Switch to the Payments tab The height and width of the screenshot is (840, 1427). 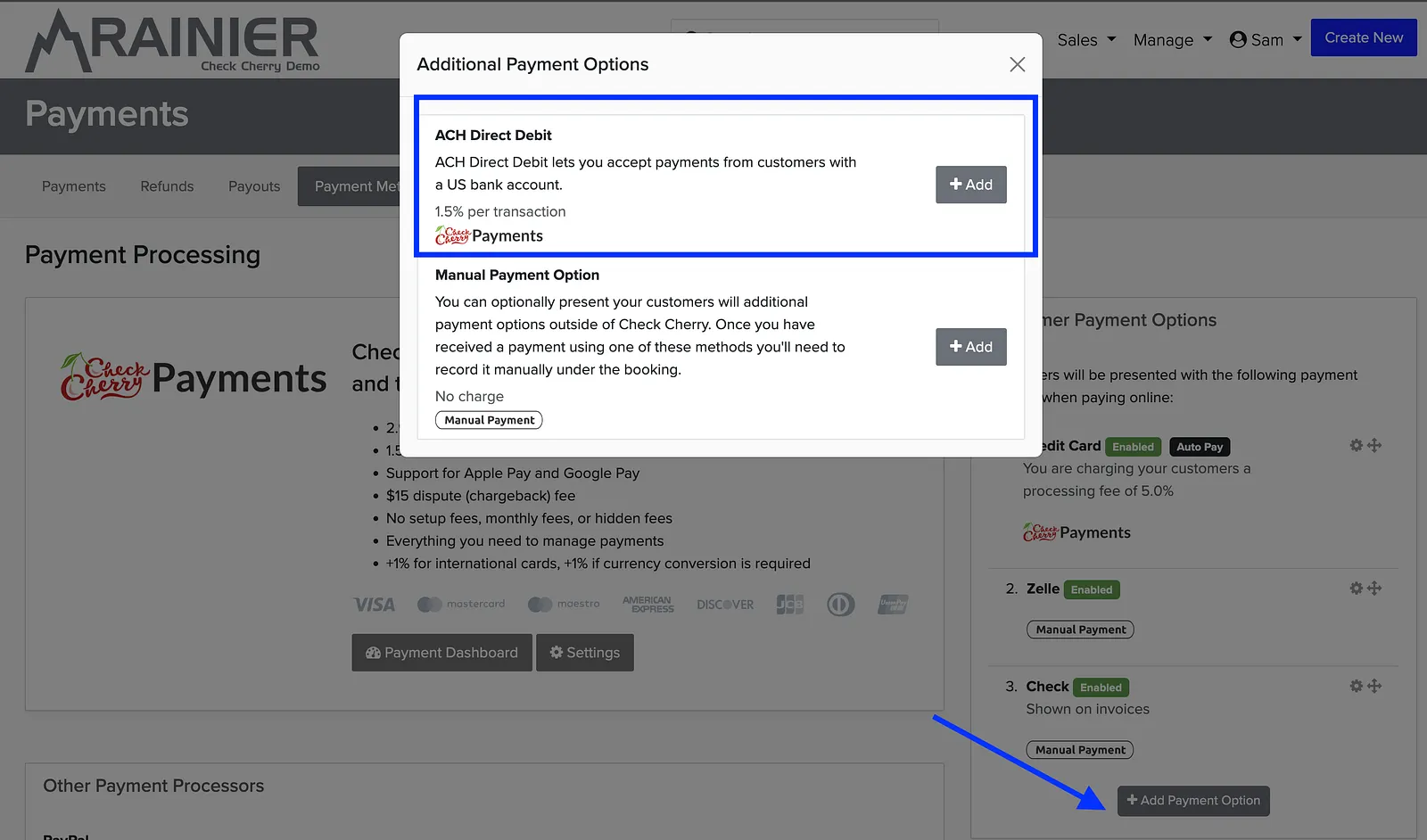click(x=74, y=186)
